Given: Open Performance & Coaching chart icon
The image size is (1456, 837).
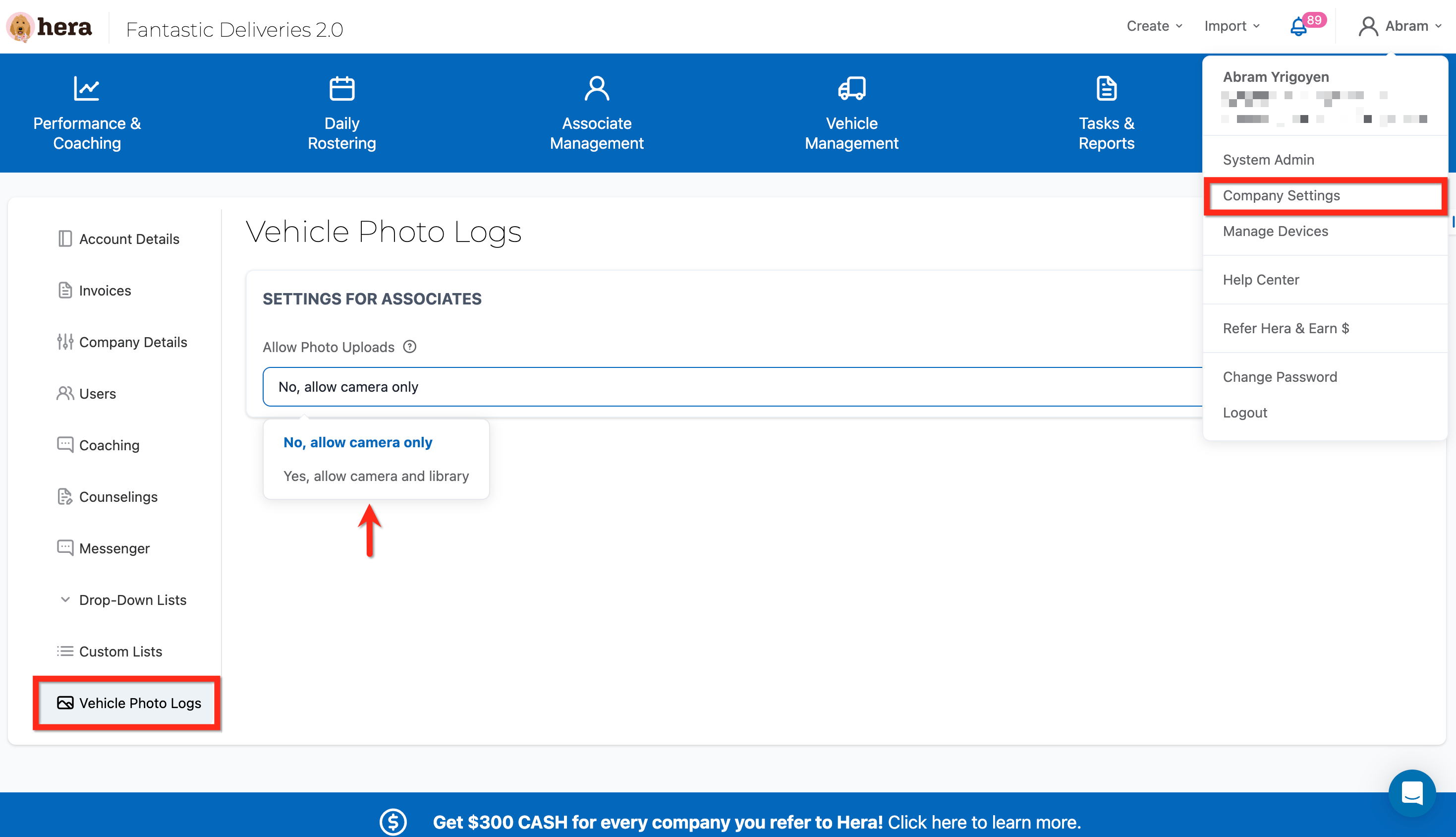Looking at the screenshot, I should pos(87,89).
